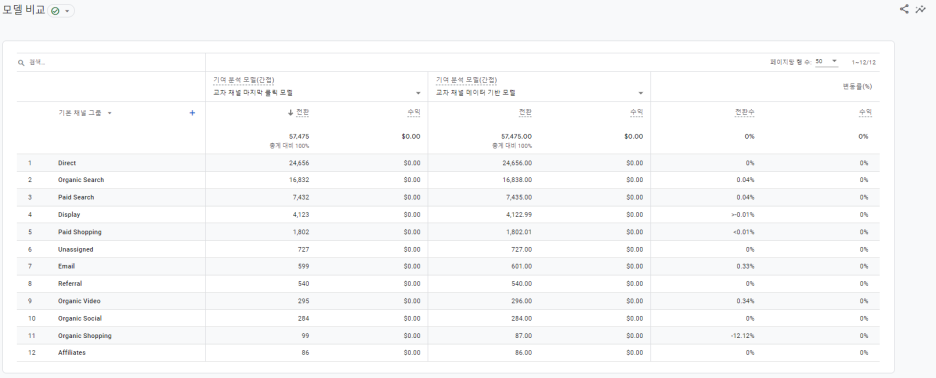The width and height of the screenshot is (936, 378).
Task: Sort by 전환 under data-driven model
Action: tap(525, 112)
